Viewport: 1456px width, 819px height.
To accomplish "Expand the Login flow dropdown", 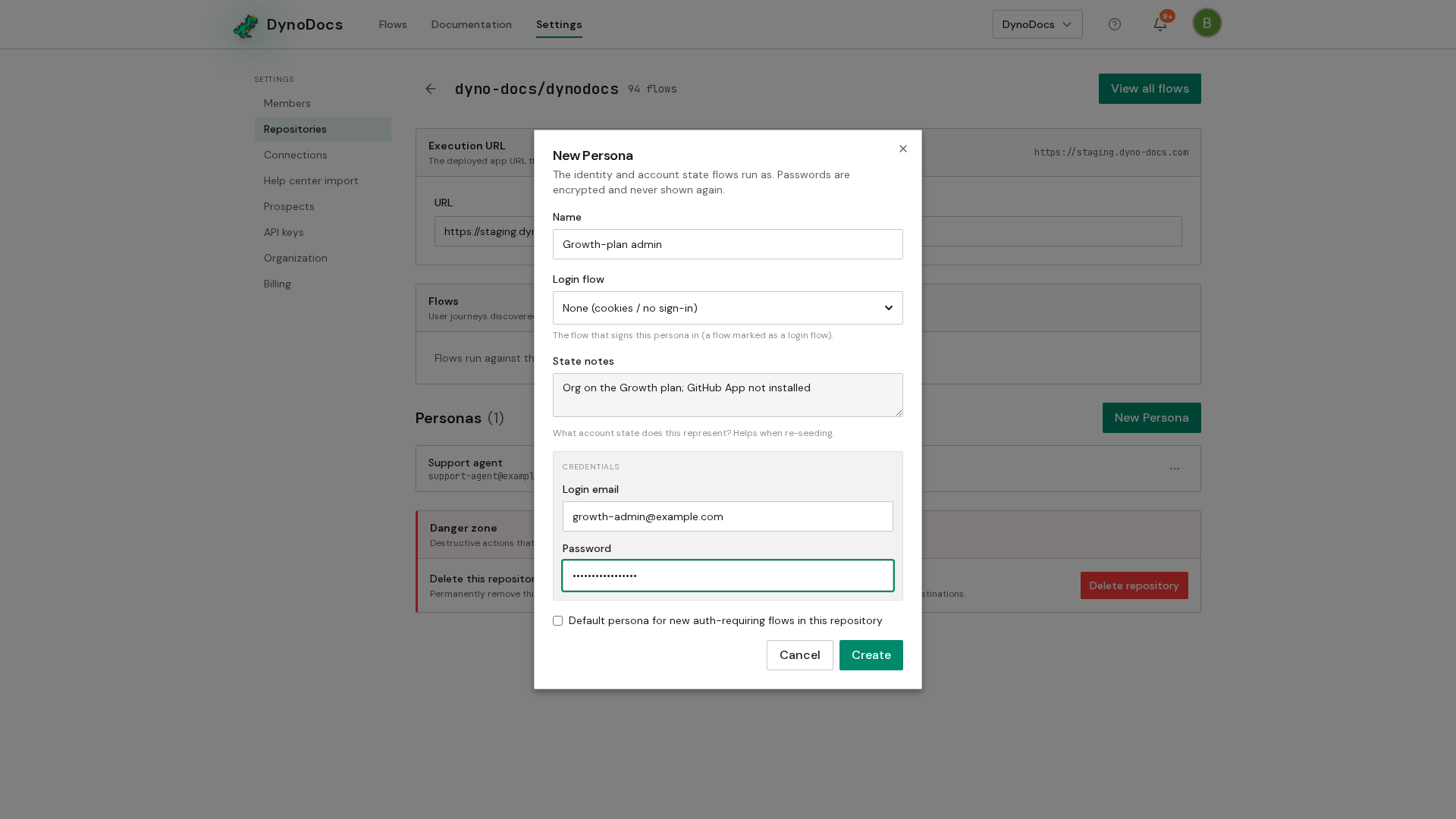I will pyautogui.click(x=727, y=308).
